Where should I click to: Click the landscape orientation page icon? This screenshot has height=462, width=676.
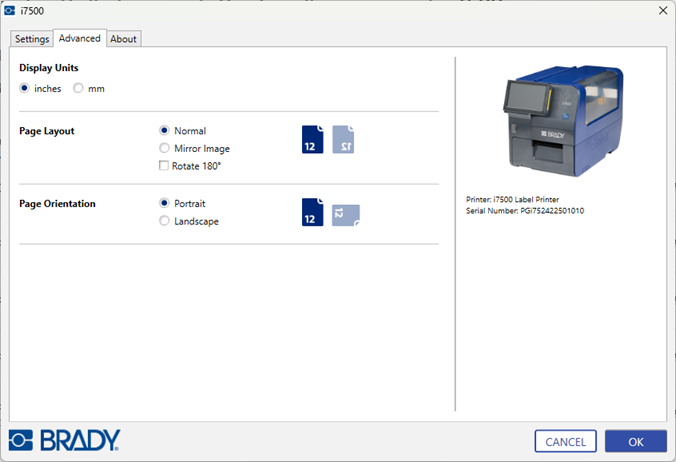tap(346, 215)
